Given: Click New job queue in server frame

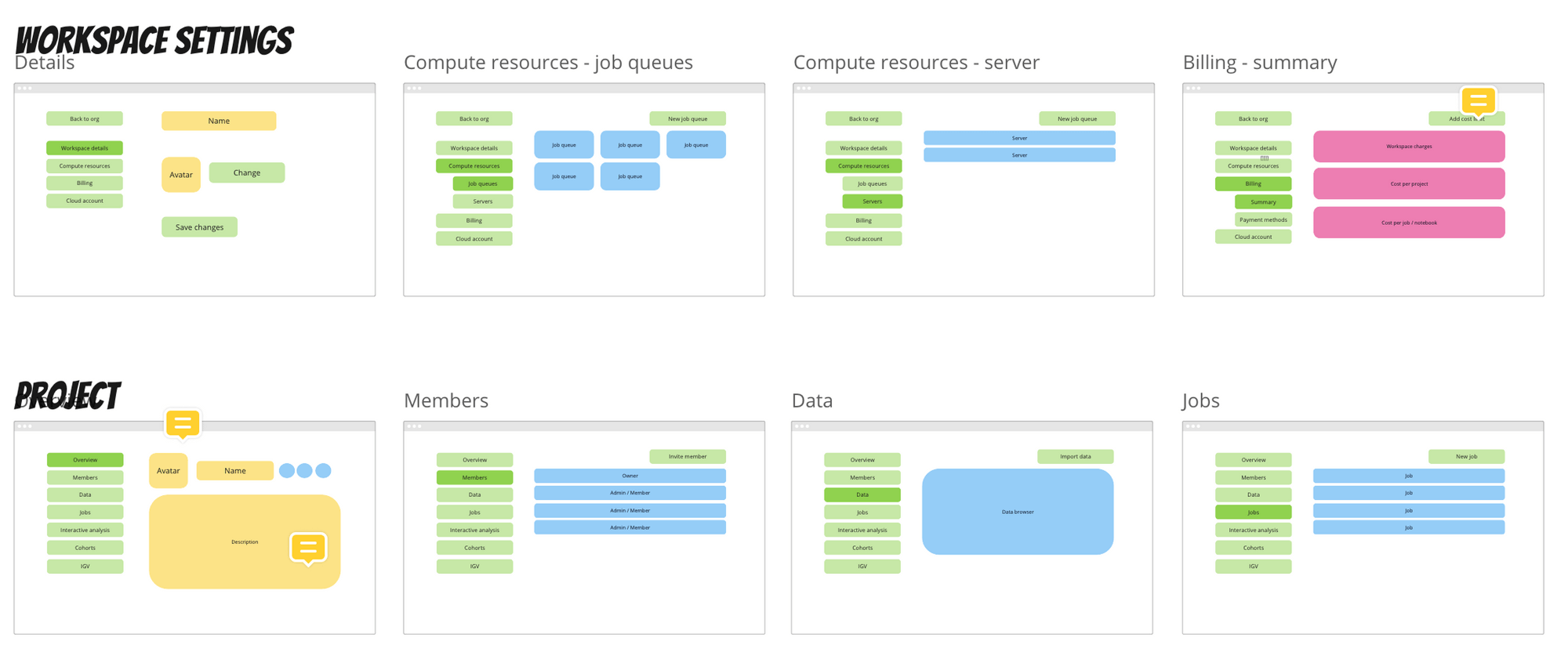Looking at the screenshot, I should coord(1077,119).
